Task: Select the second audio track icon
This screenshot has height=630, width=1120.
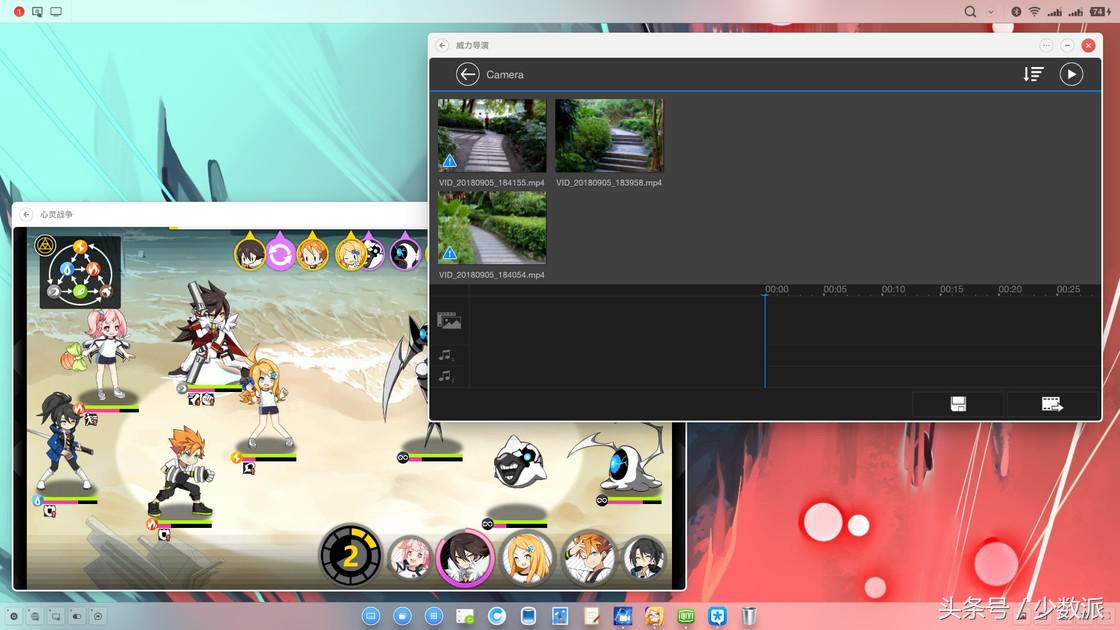Action: point(446,376)
